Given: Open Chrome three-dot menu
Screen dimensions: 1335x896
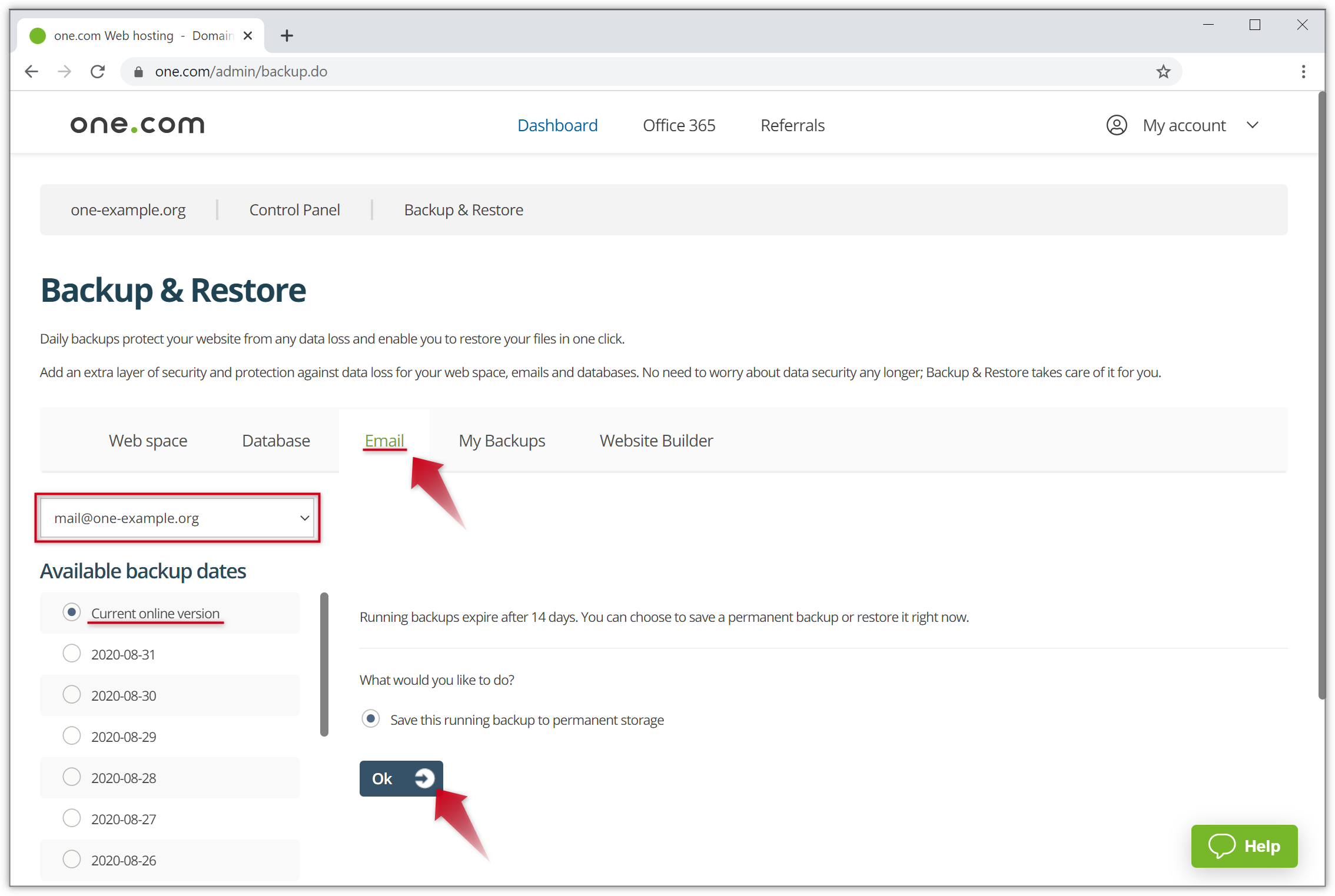Looking at the screenshot, I should click(1303, 72).
